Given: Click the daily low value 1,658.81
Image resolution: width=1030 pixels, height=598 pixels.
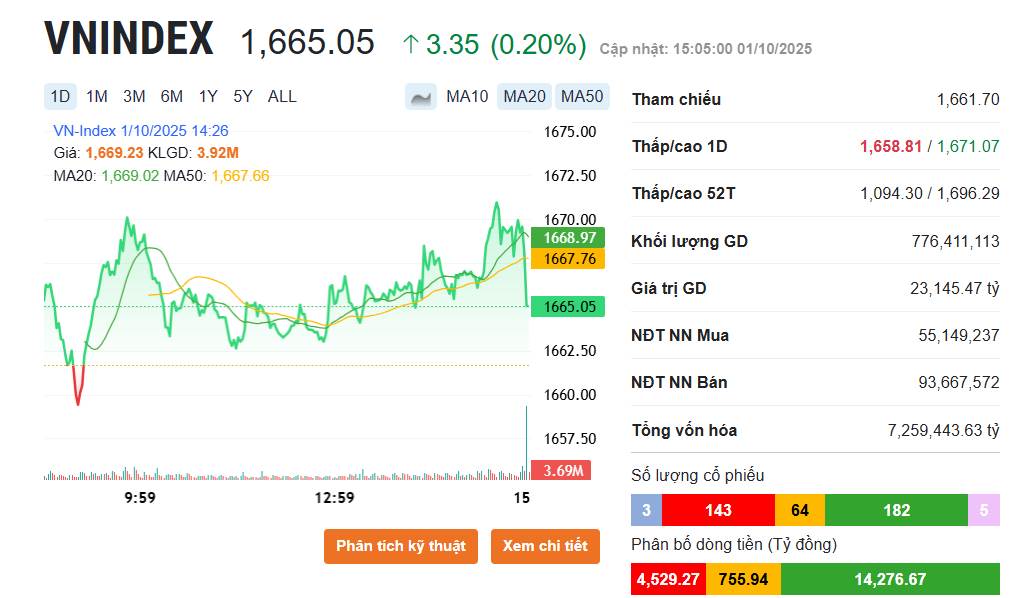Looking at the screenshot, I should pos(891,147).
